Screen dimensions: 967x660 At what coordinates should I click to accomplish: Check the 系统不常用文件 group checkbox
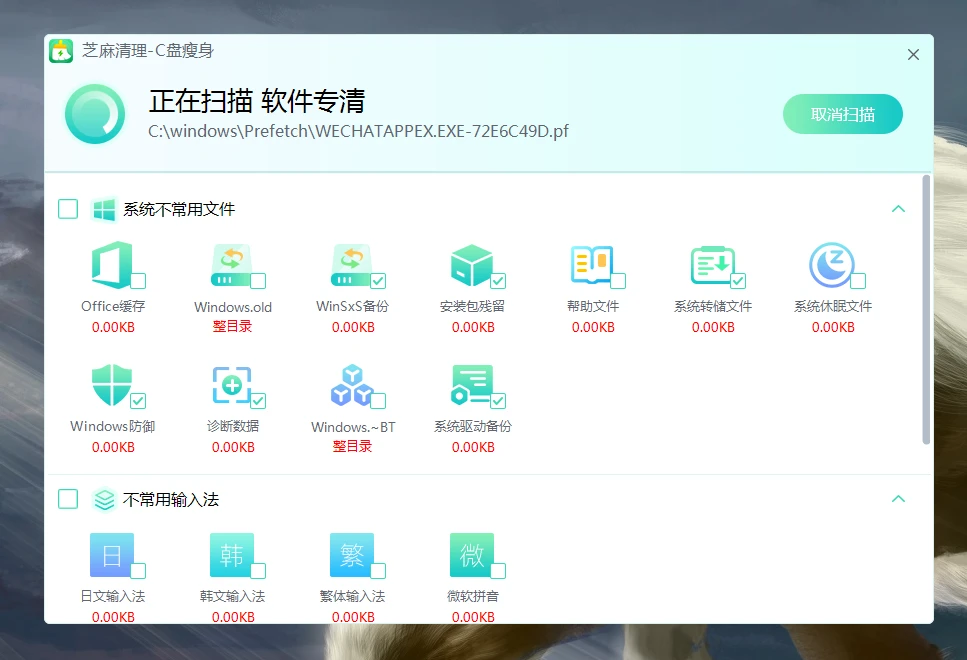tap(68, 209)
